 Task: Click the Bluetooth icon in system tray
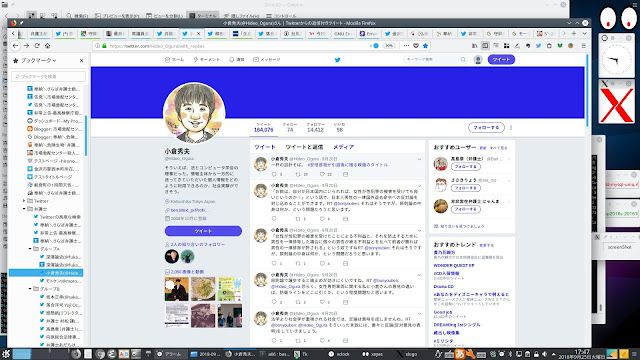[510, 354]
